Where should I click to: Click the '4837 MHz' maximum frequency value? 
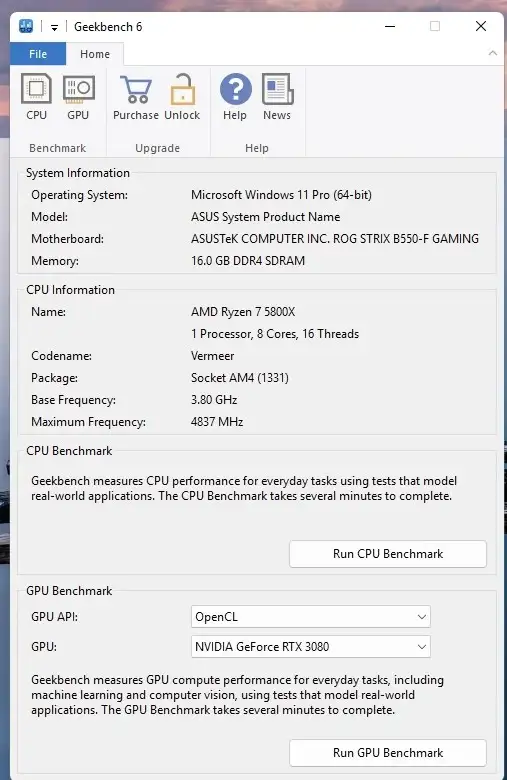pyautogui.click(x=217, y=422)
